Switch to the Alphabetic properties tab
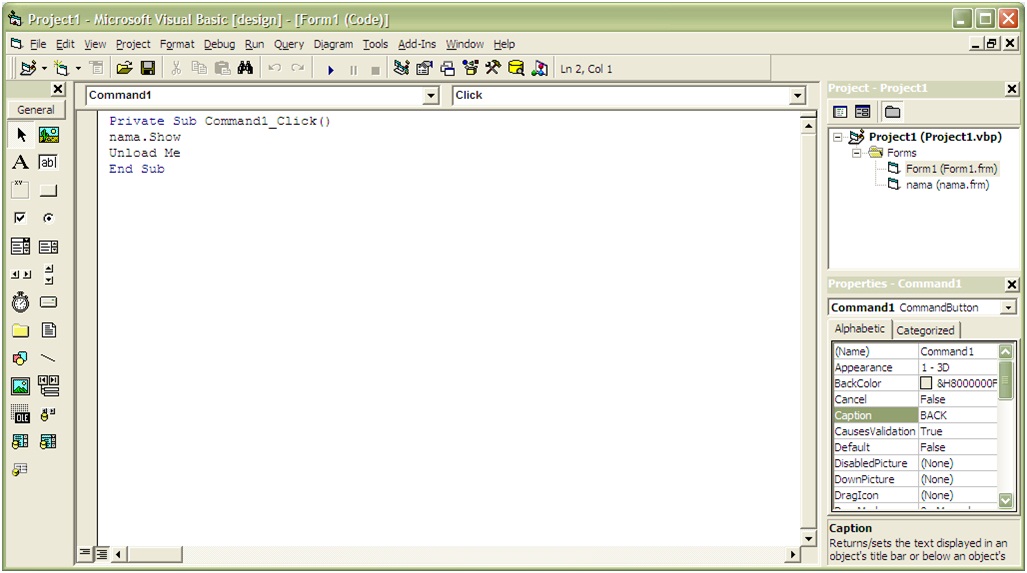The width and height of the screenshot is (1027, 573). point(859,329)
